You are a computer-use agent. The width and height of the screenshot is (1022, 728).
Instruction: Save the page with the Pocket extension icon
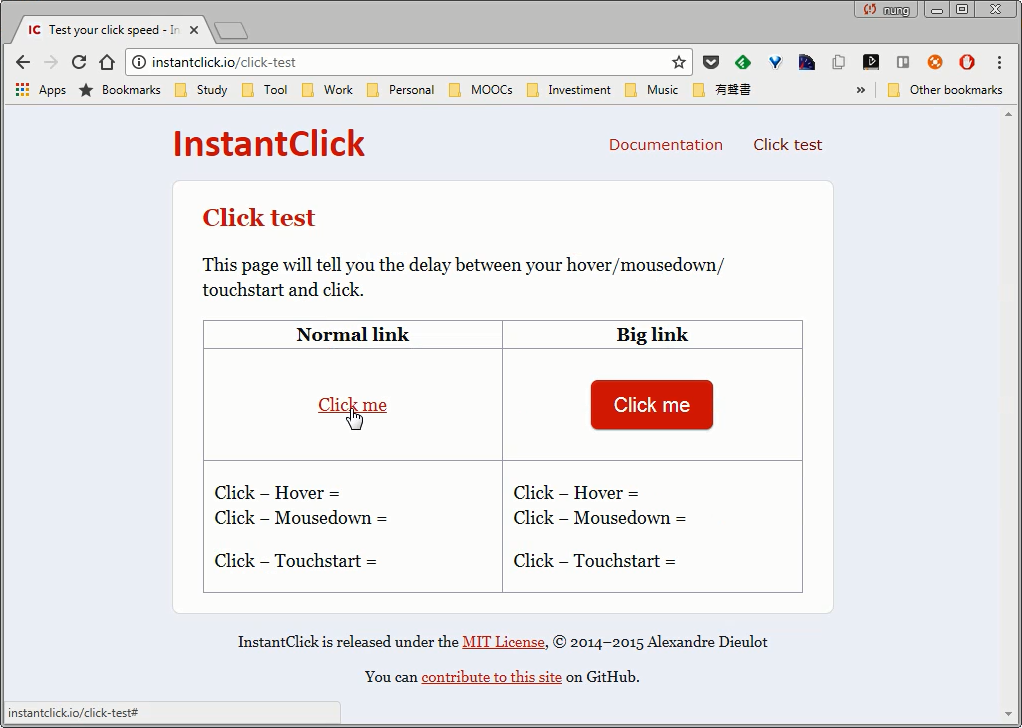pyautogui.click(x=710, y=63)
